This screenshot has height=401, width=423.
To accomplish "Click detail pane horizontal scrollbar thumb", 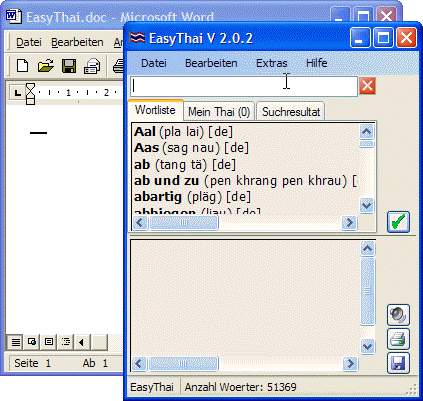I will pos(184,363).
